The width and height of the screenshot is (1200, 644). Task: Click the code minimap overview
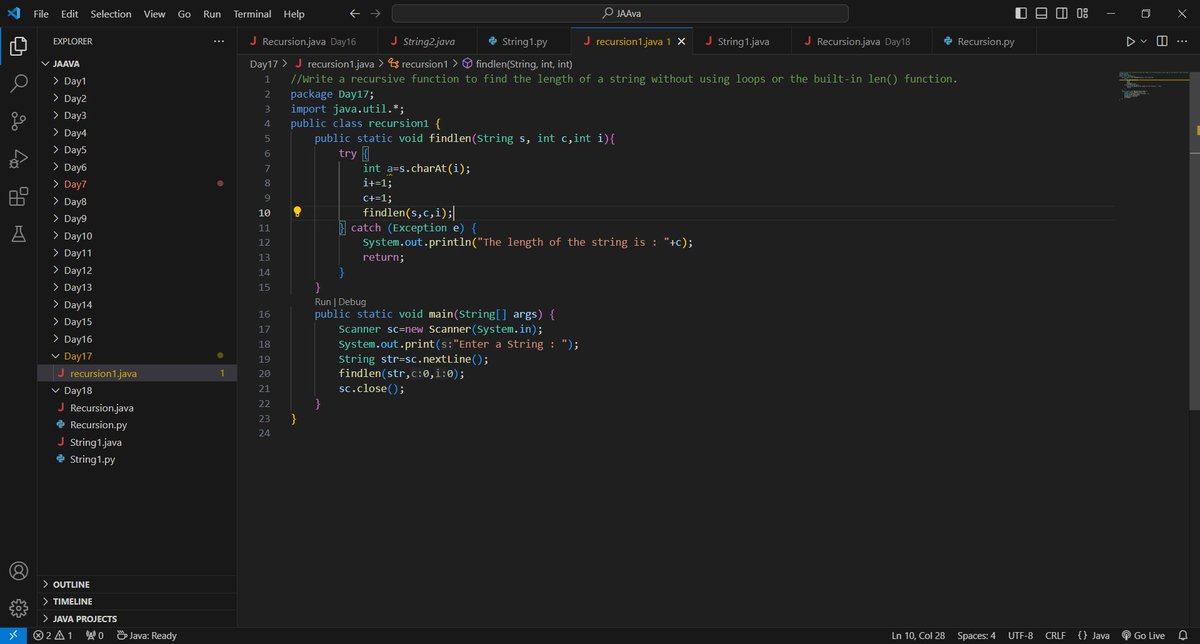click(x=1152, y=84)
